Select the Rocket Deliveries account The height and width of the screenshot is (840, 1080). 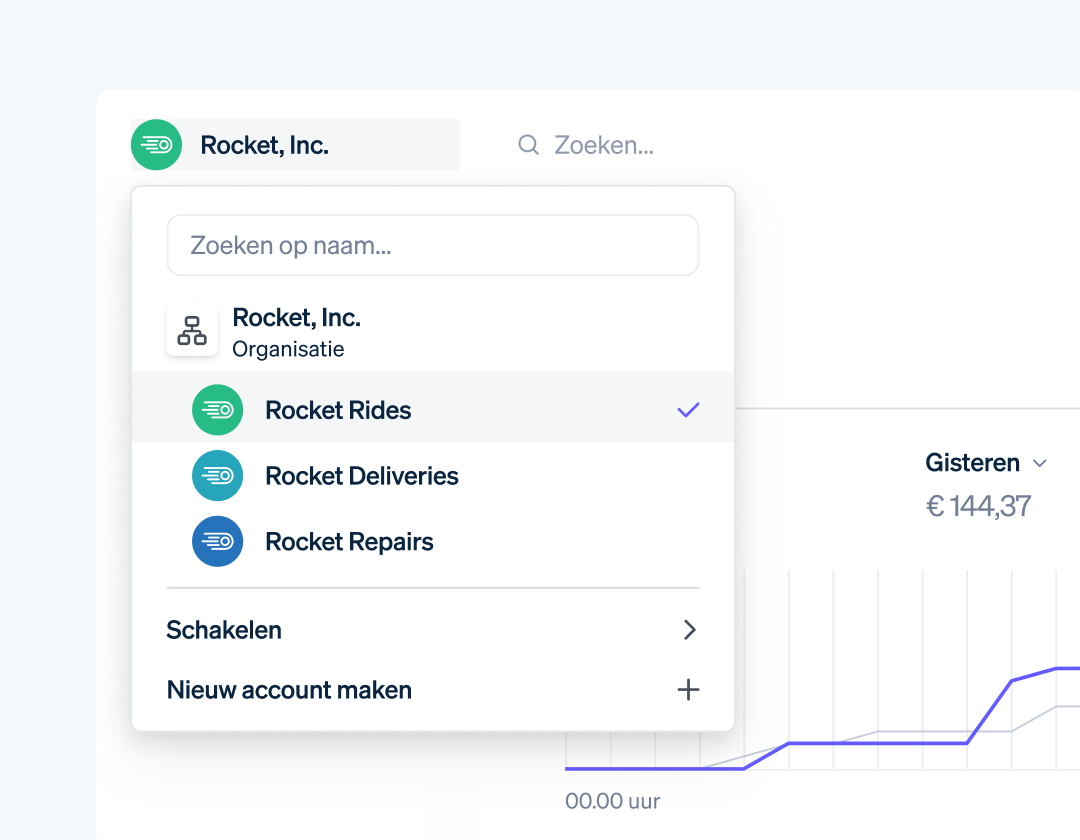click(x=362, y=476)
